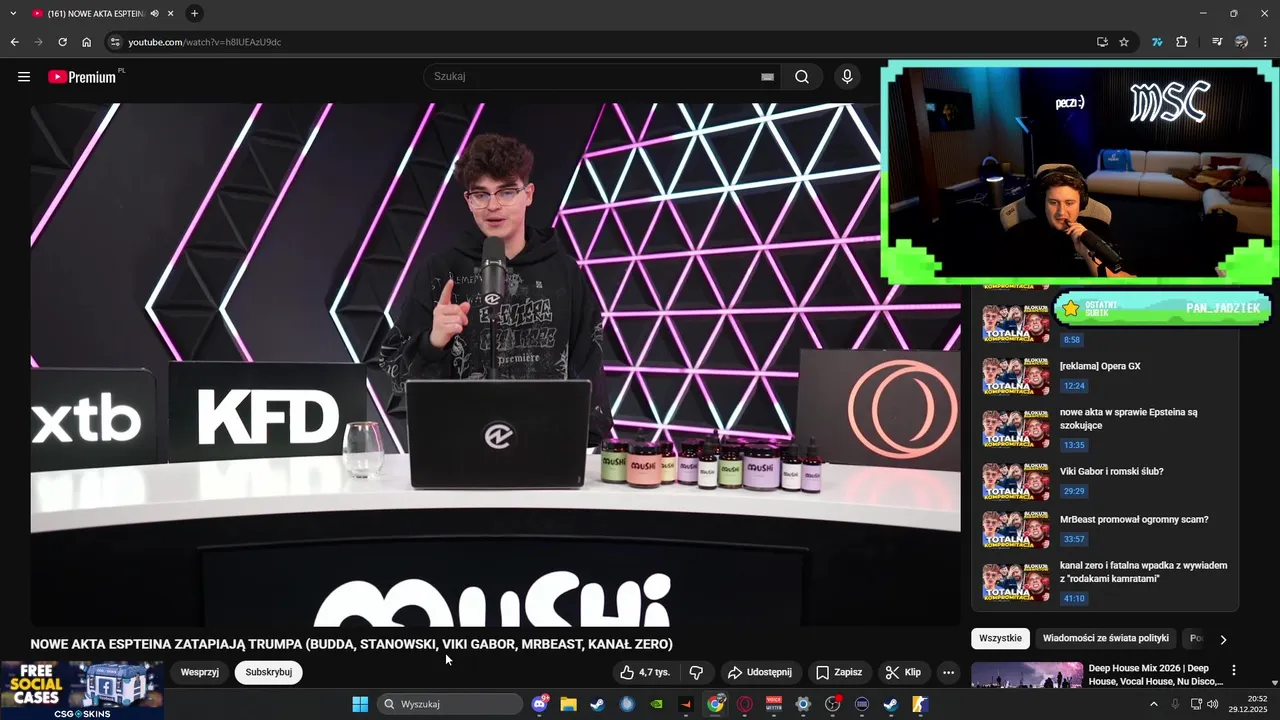The image size is (1280, 720).
Task: Install or cast page icon in address bar
Action: click(1102, 42)
